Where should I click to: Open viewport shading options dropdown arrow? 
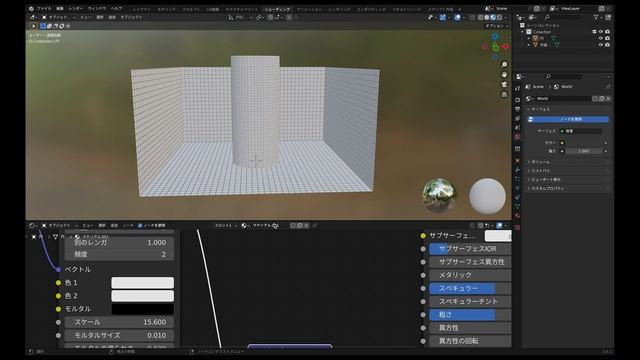click(506, 17)
